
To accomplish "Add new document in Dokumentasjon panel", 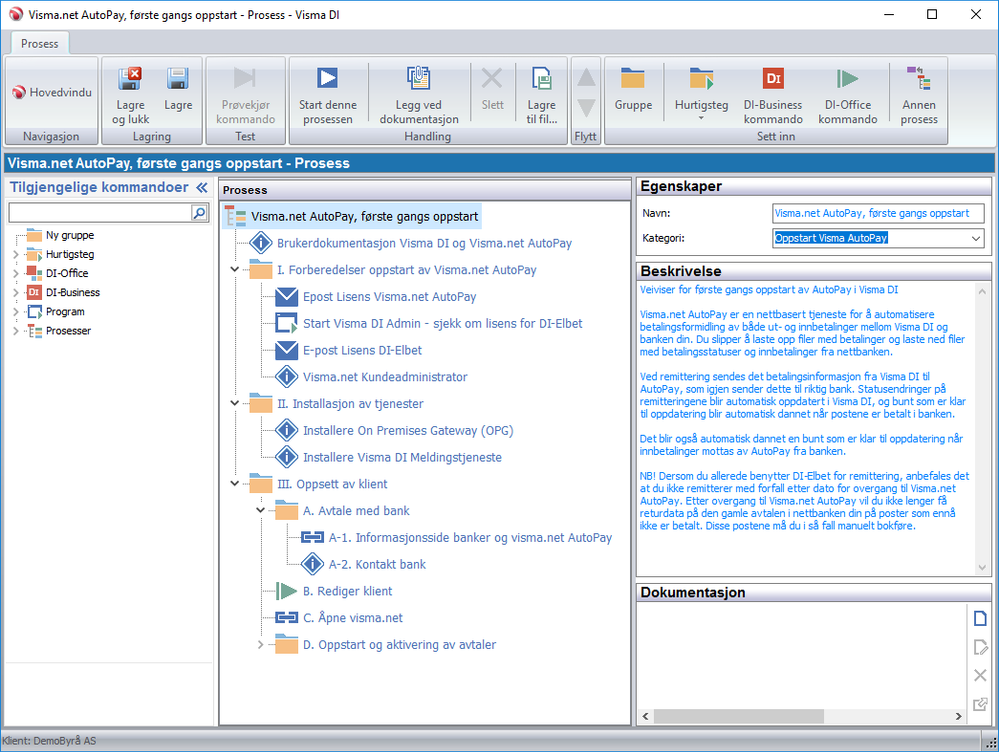I will (980, 618).
